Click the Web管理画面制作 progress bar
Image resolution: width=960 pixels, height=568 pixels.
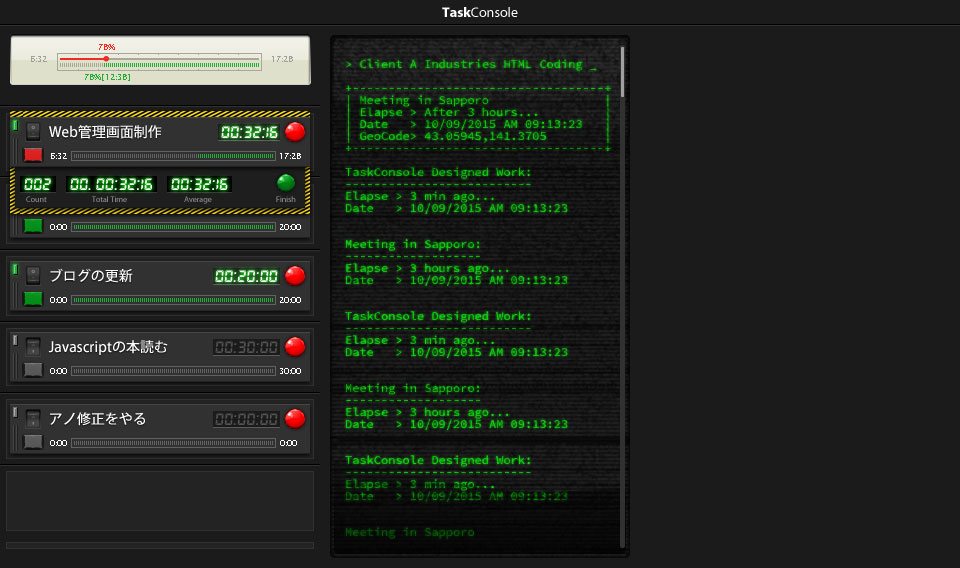tap(173, 156)
